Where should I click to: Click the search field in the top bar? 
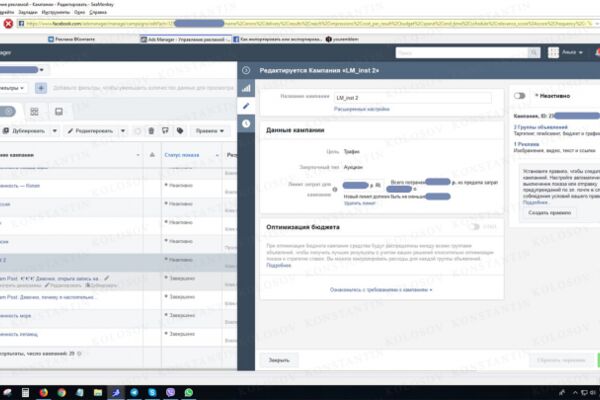click(x=462, y=52)
